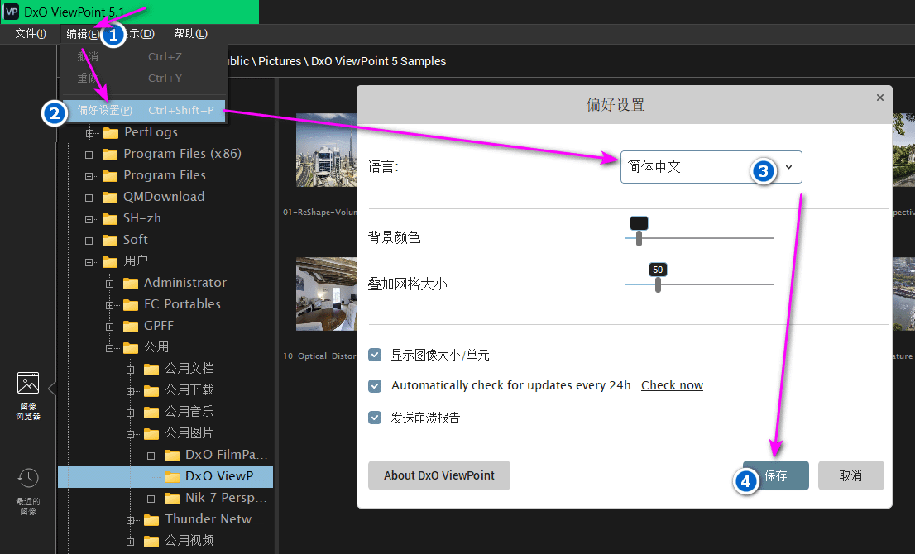Expand the QMDownload tree node
The width and height of the screenshot is (915, 554).
(89, 197)
